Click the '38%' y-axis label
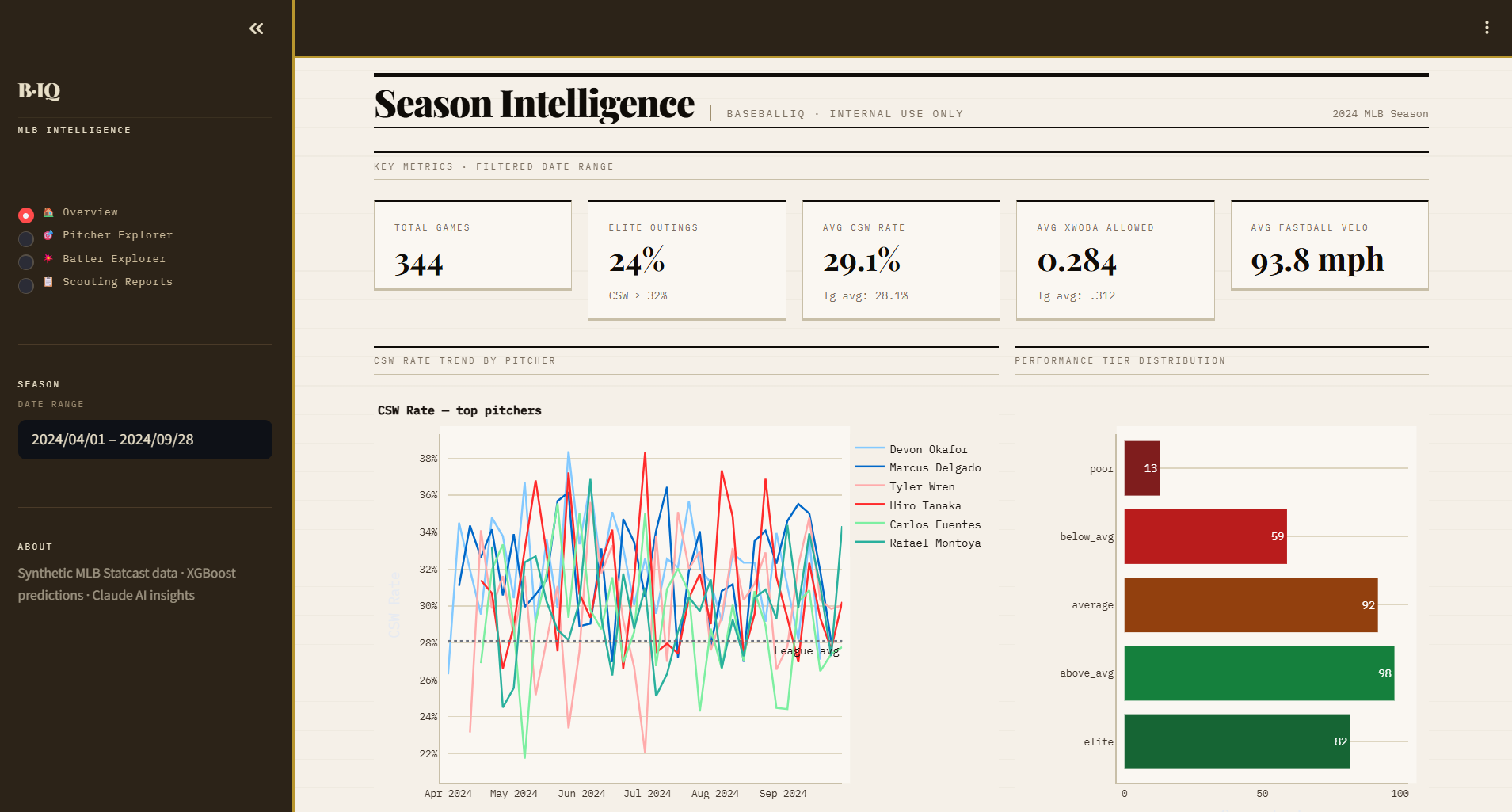The height and width of the screenshot is (812, 1512). point(428,459)
